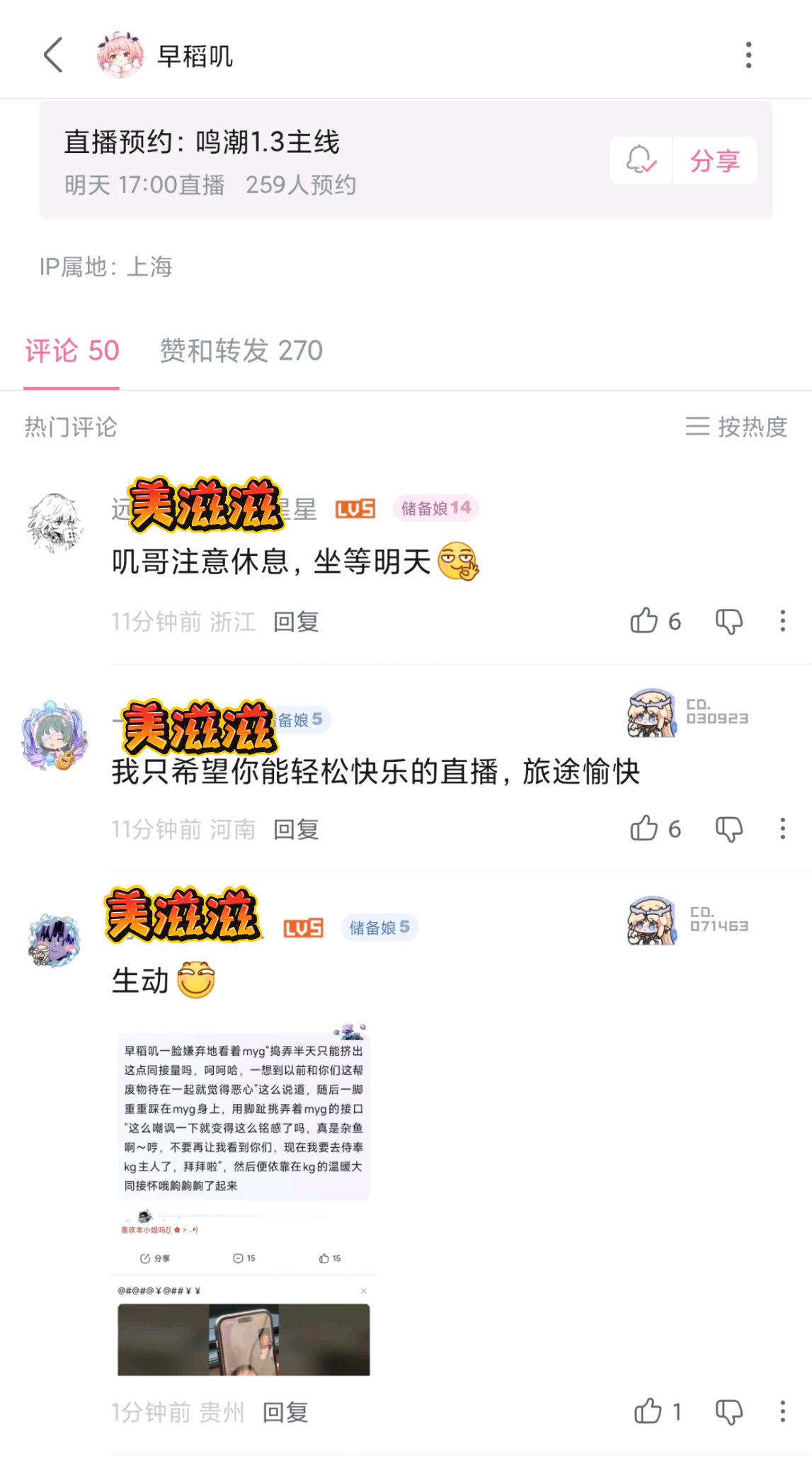Go back using the top-left arrow
This screenshot has height=1470, width=812.
coord(53,55)
